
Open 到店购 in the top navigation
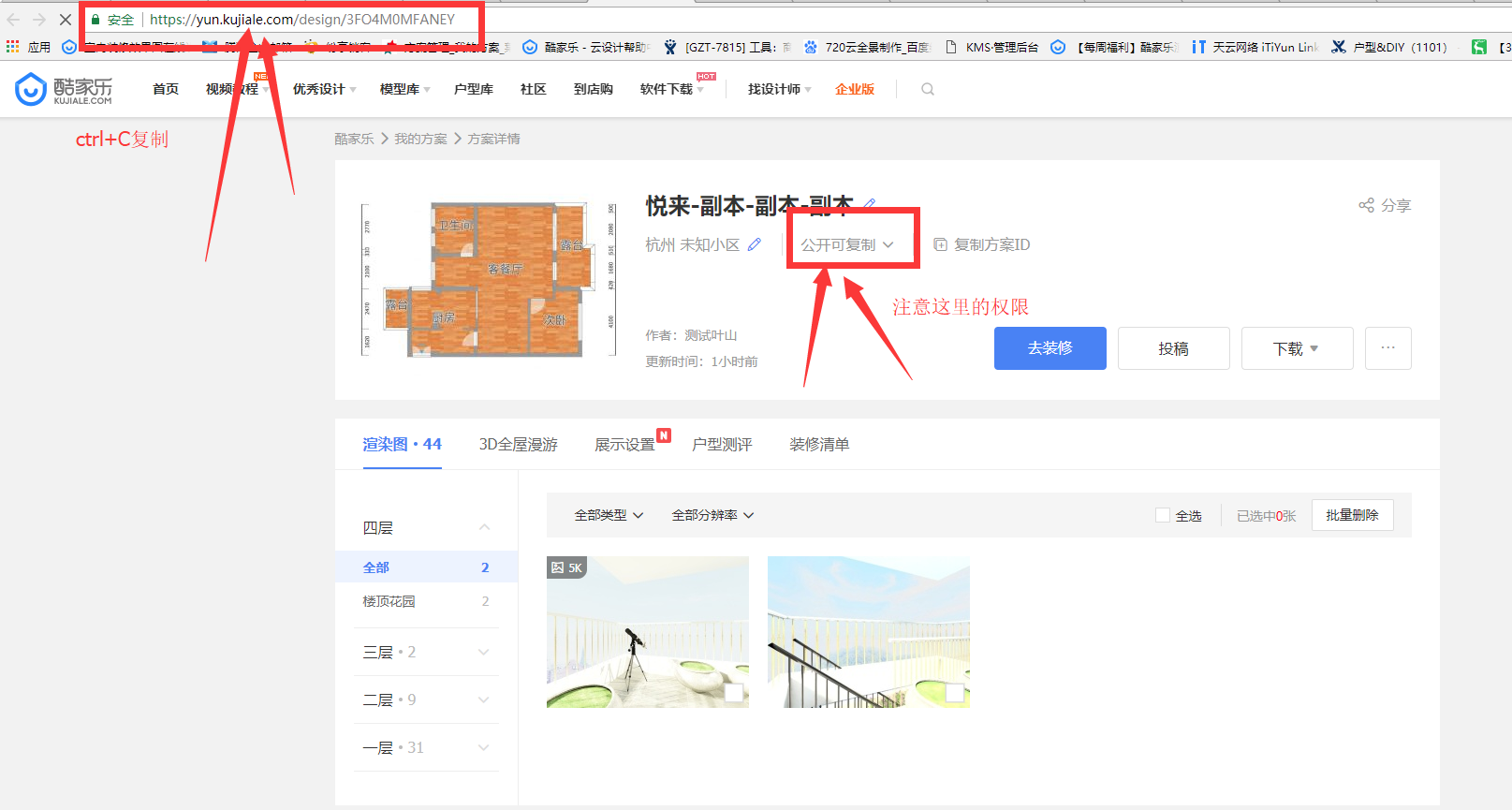[x=594, y=89]
